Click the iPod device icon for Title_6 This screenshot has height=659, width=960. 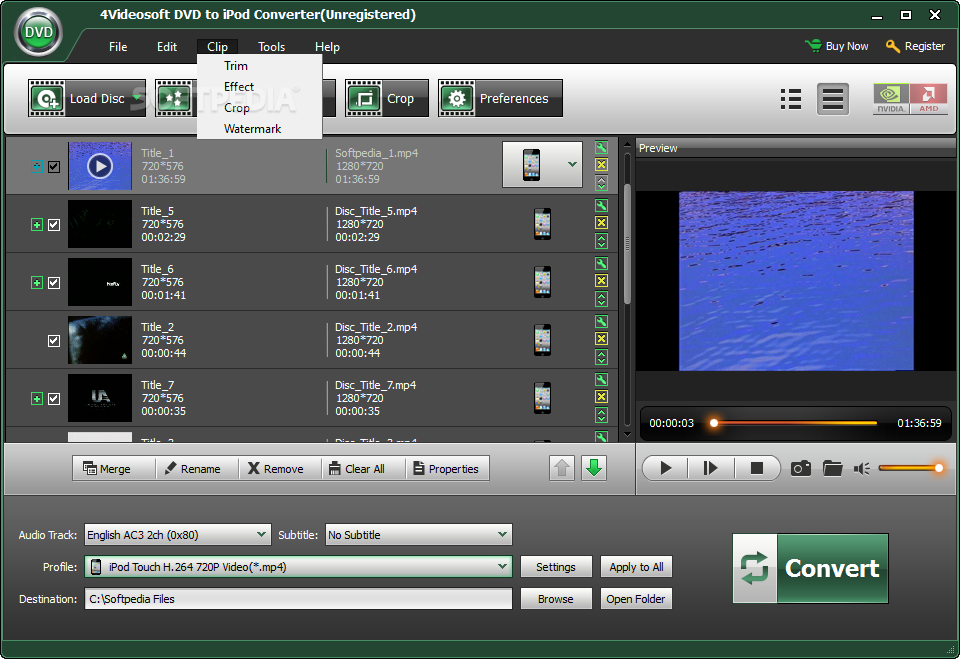pos(542,282)
